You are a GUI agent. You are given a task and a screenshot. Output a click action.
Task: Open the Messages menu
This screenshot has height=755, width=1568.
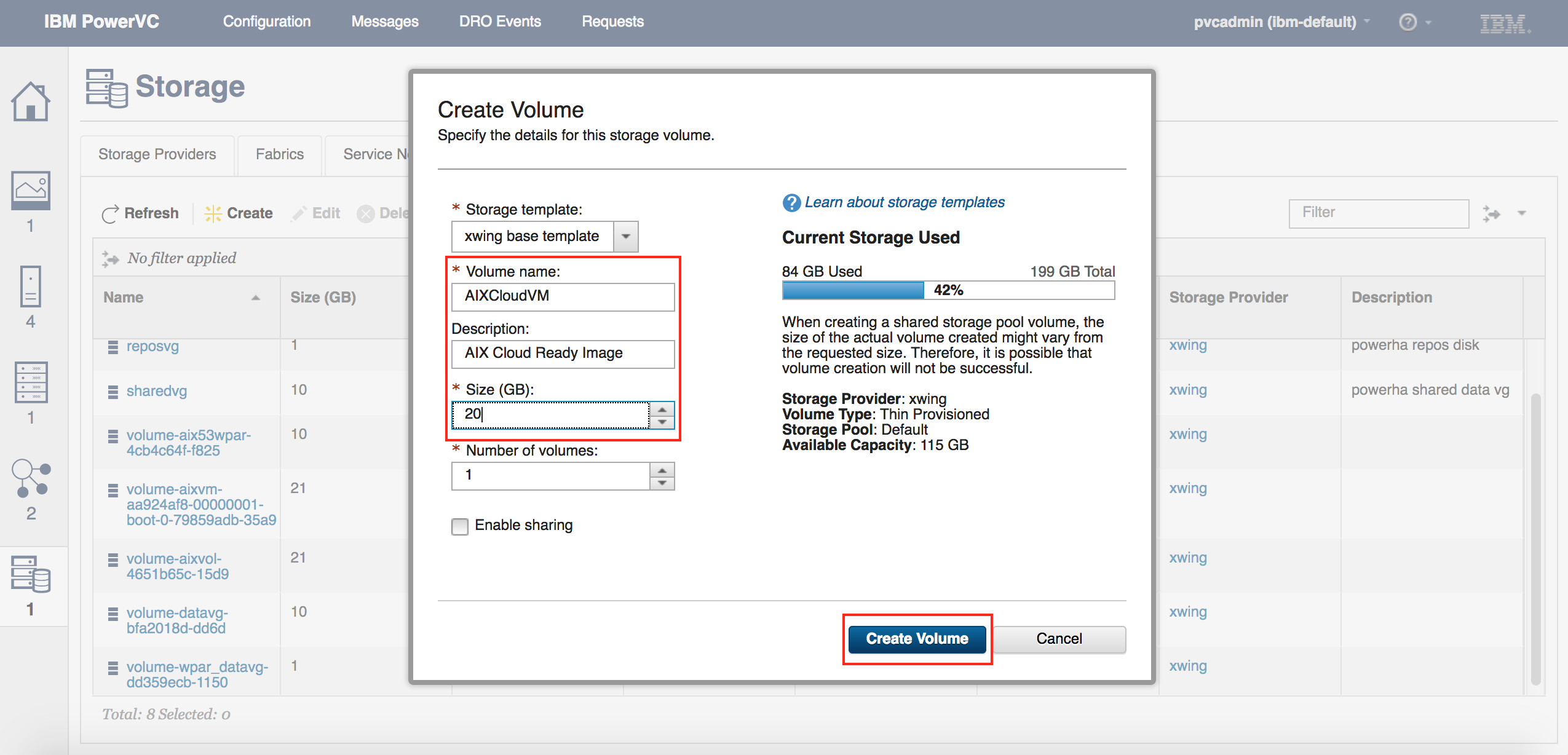click(385, 22)
